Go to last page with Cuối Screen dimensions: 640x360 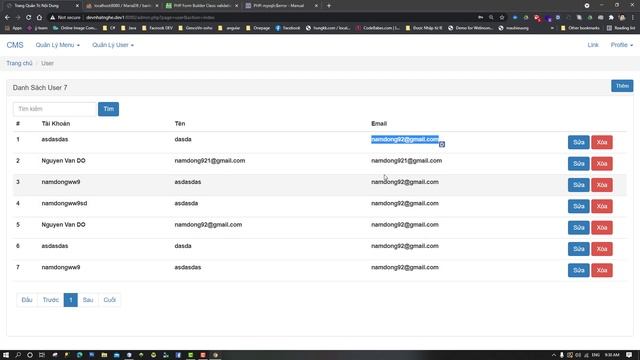pos(109,300)
